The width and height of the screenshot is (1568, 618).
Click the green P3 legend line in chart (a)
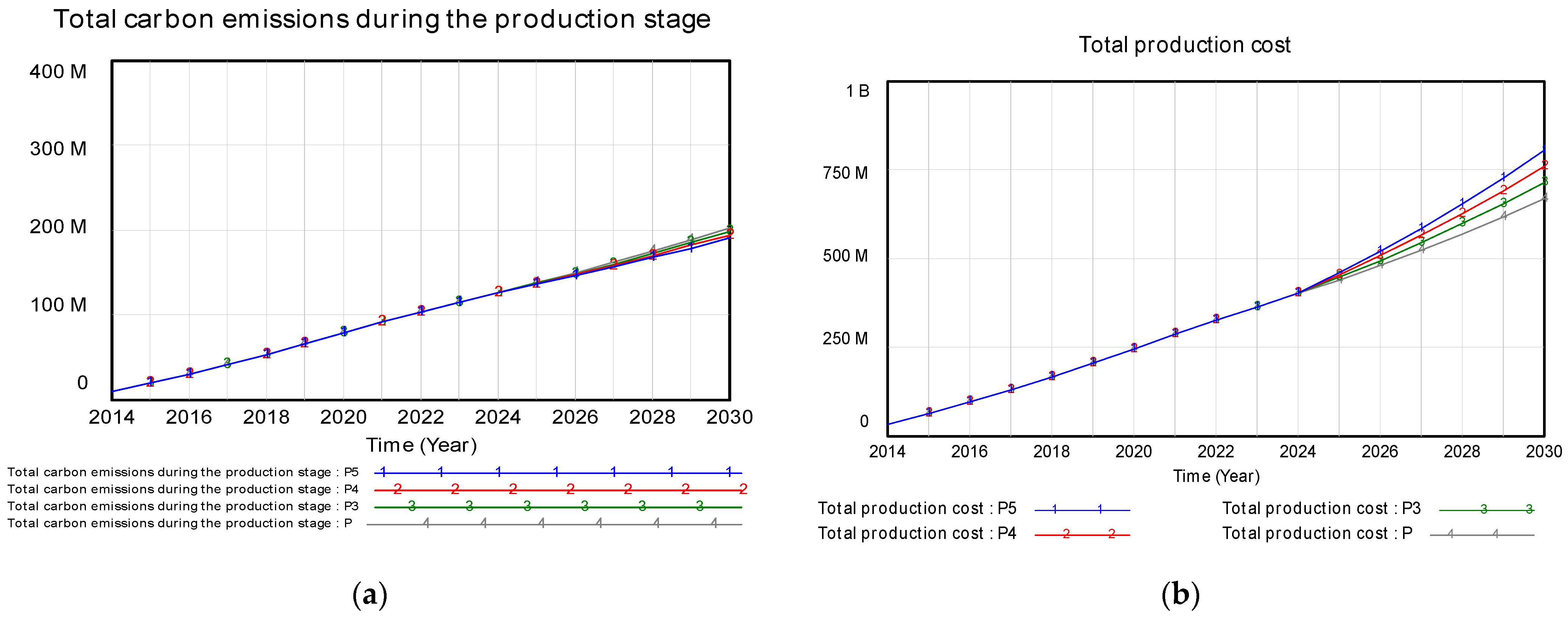click(558, 506)
